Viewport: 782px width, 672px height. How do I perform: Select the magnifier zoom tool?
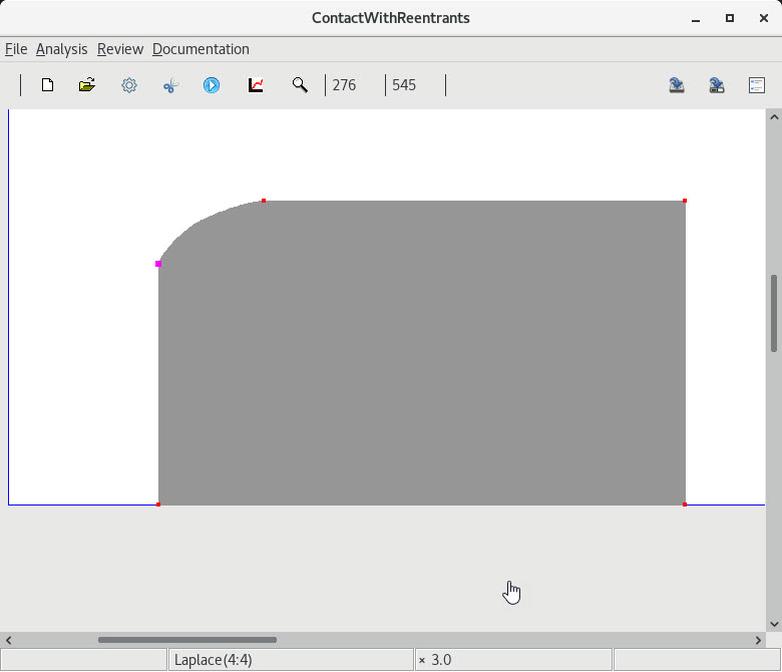(299, 86)
